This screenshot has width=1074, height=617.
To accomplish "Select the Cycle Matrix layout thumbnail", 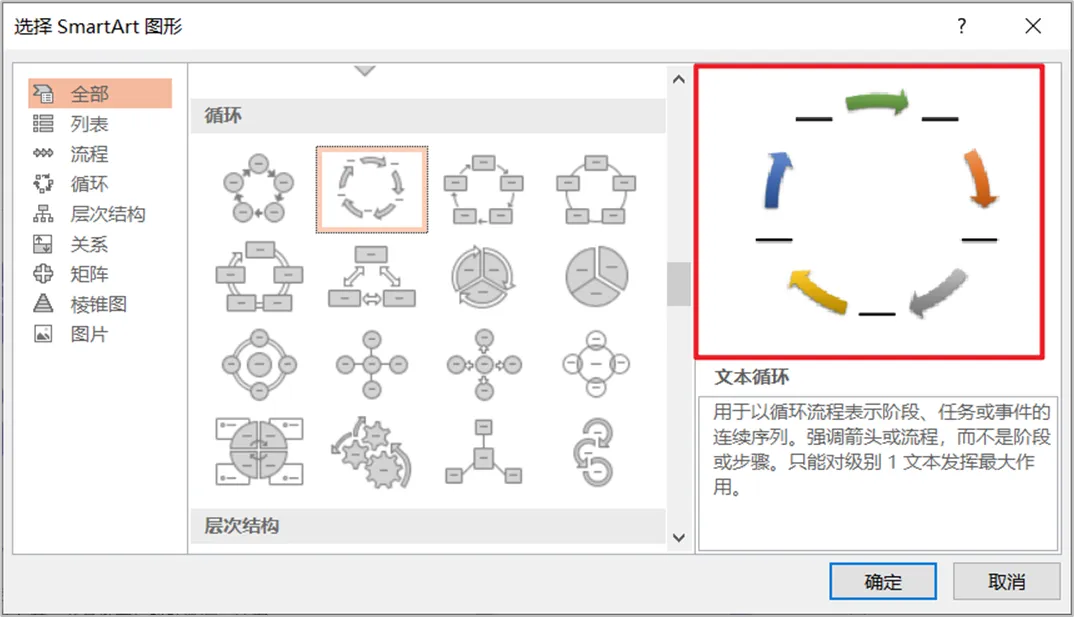I will [259, 452].
